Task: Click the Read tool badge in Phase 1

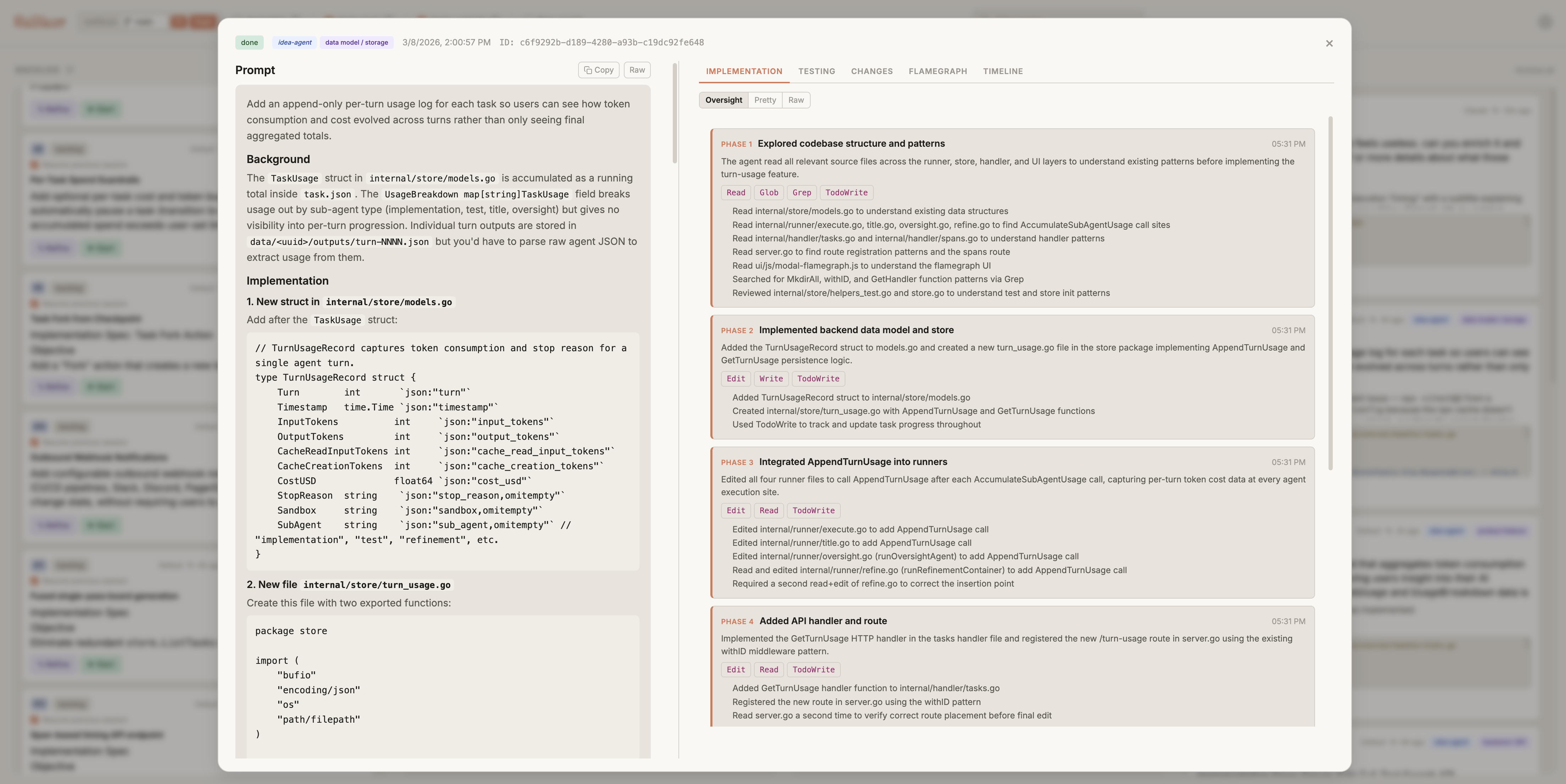Action: tap(736, 193)
